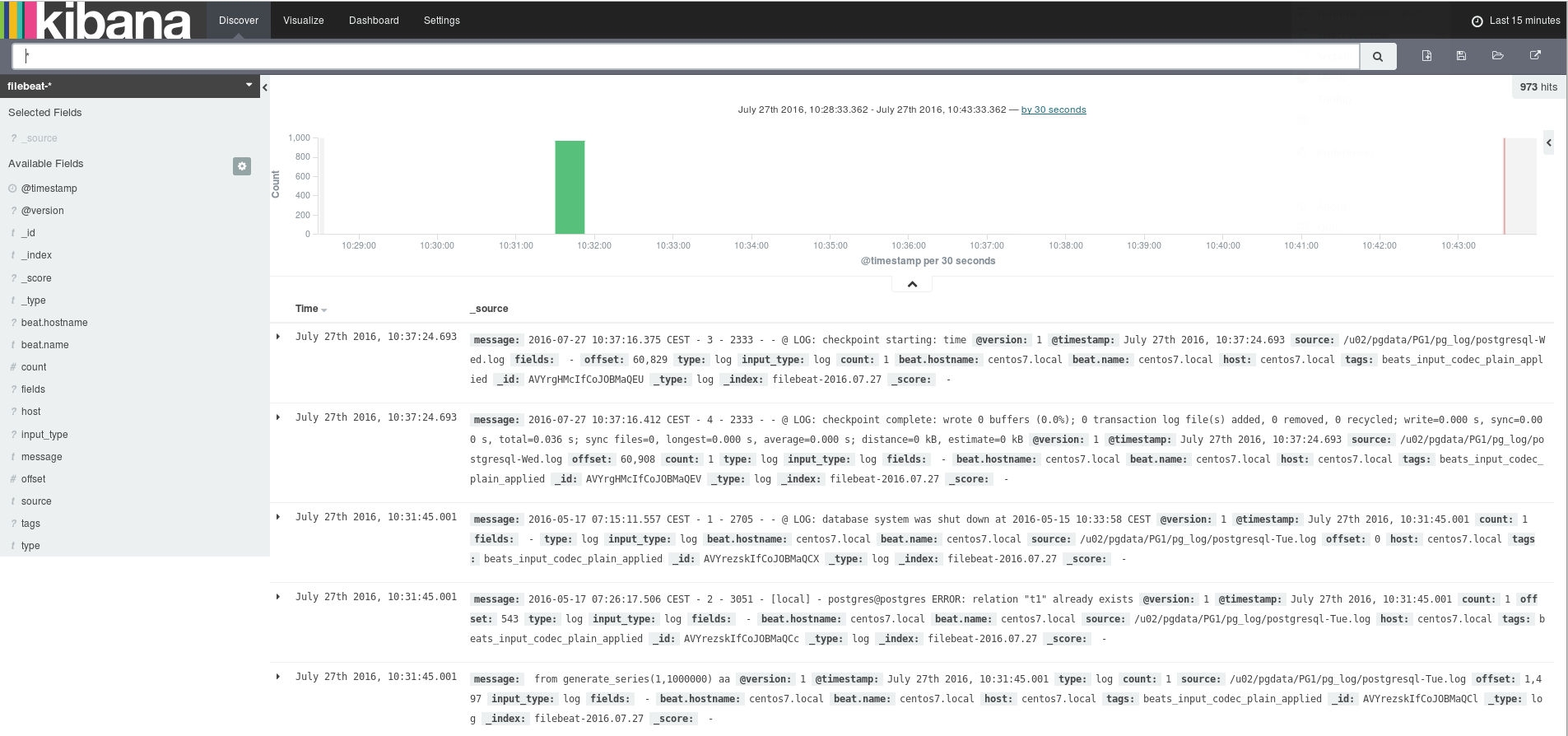1568x736 pixels.
Task: Expand the row about checkpoint complete
Action: pyautogui.click(x=278, y=417)
